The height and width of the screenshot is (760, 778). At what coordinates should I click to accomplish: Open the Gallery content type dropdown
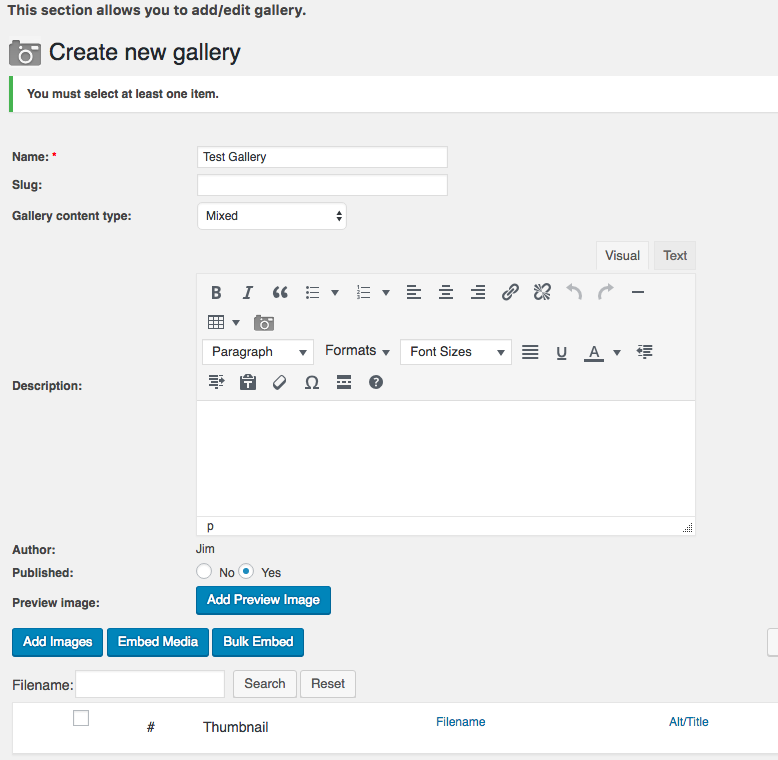pos(272,215)
